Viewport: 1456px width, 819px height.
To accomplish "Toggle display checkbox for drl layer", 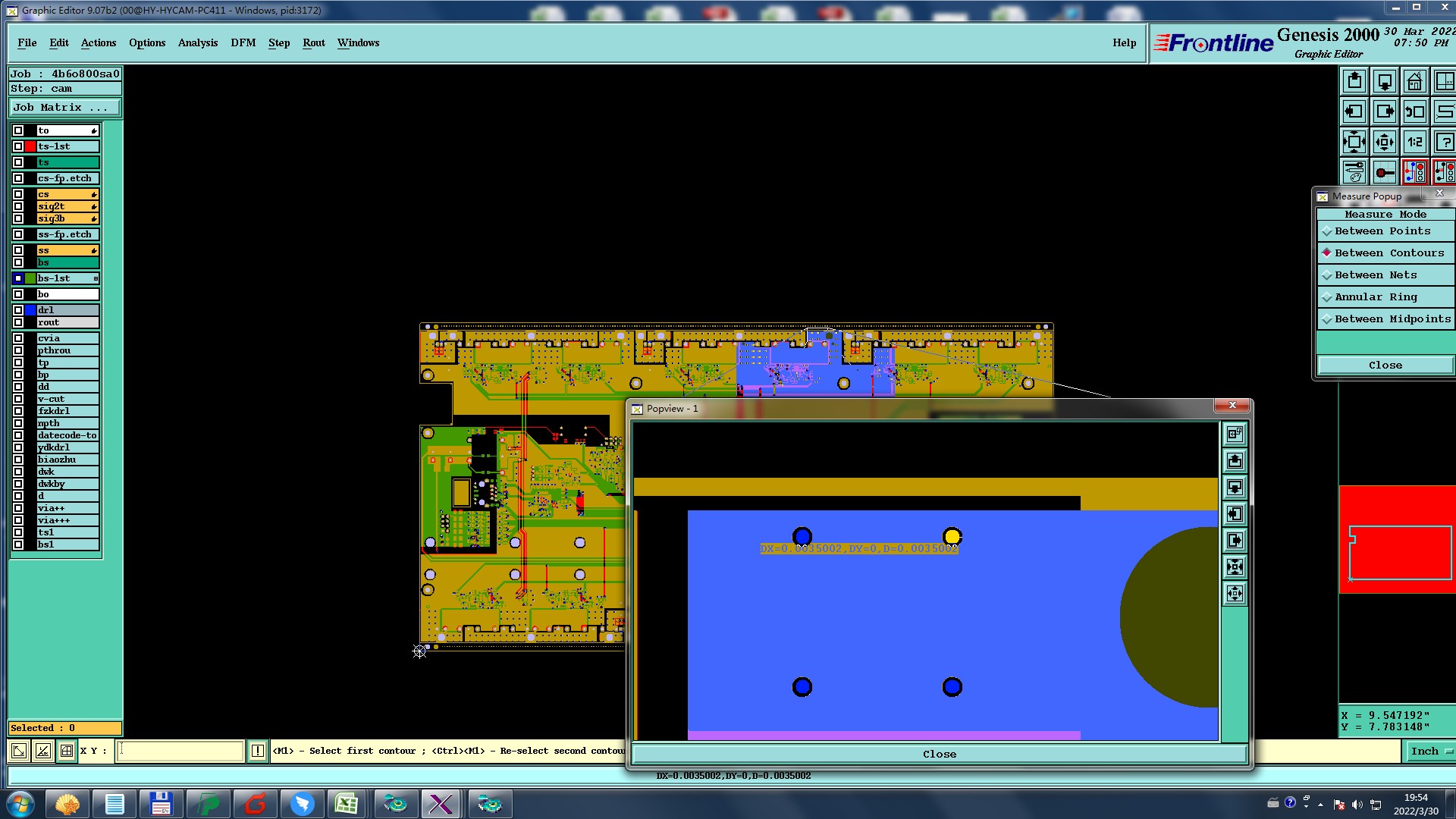I will click(x=18, y=310).
